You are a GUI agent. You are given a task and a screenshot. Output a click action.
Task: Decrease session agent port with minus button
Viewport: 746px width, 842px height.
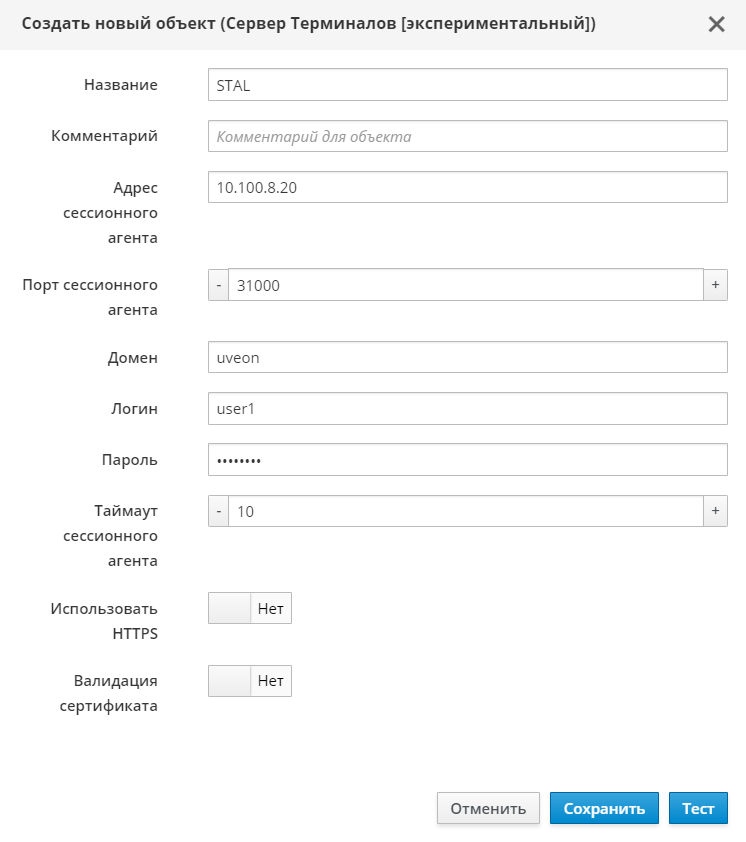[x=218, y=285]
